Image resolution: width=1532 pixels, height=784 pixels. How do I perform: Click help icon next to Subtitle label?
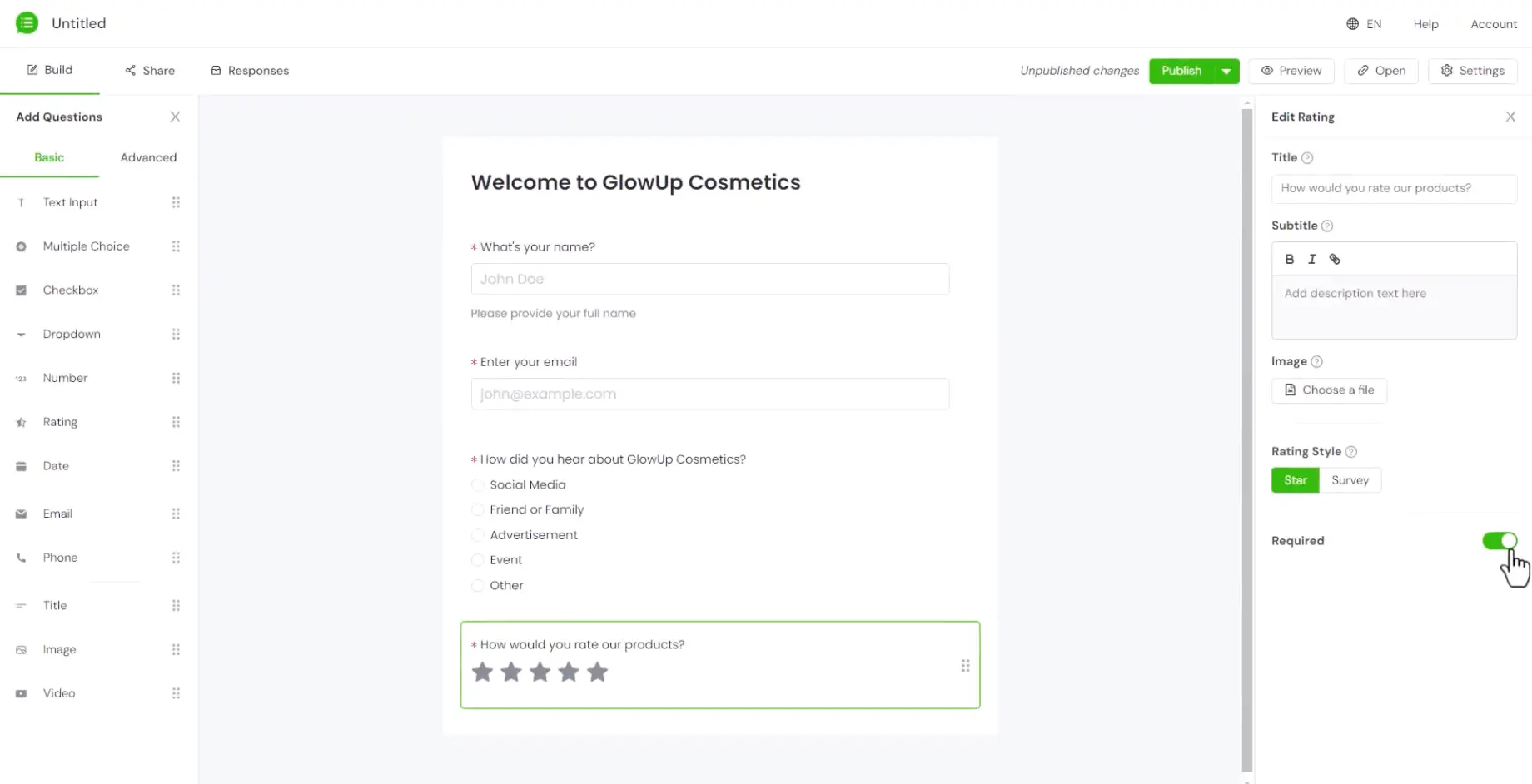(x=1327, y=226)
